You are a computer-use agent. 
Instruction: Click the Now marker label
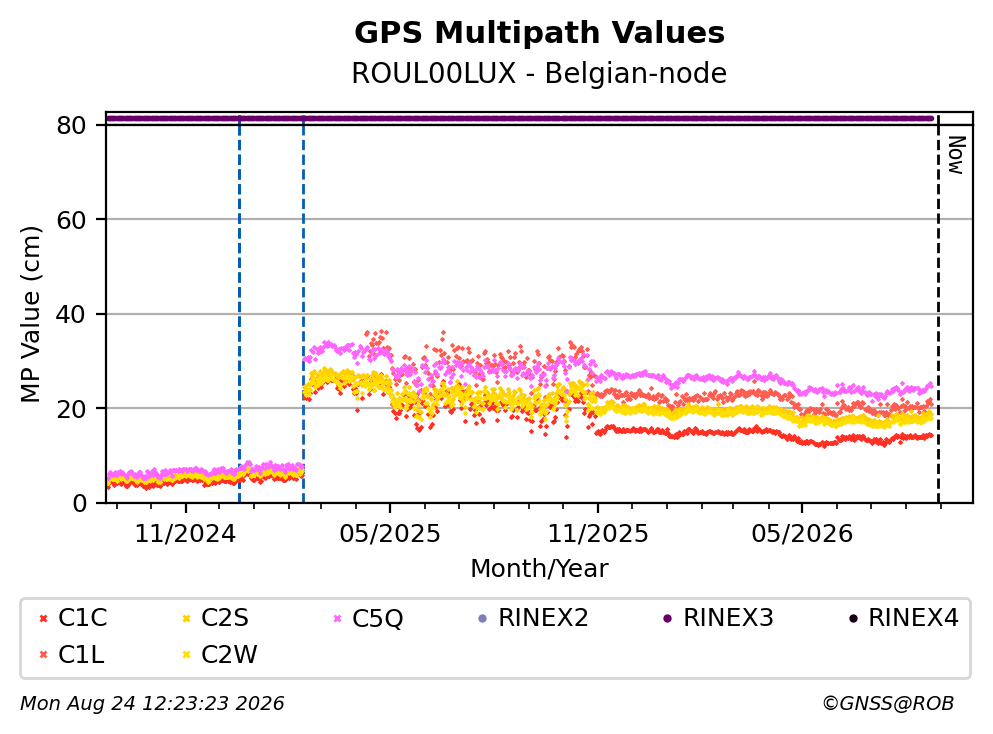[x=956, y=155]
